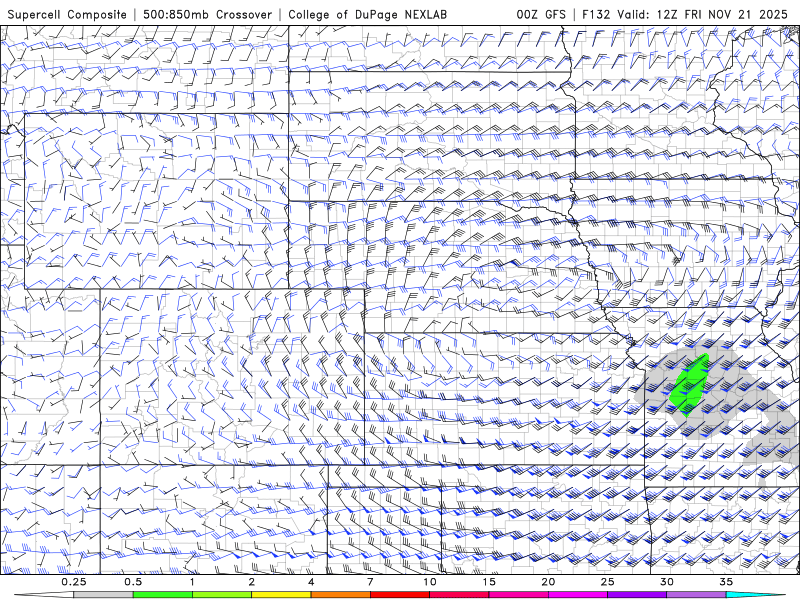
Task: Click the bright green color bar segment 0.5–1
Action: click(162, 595)
